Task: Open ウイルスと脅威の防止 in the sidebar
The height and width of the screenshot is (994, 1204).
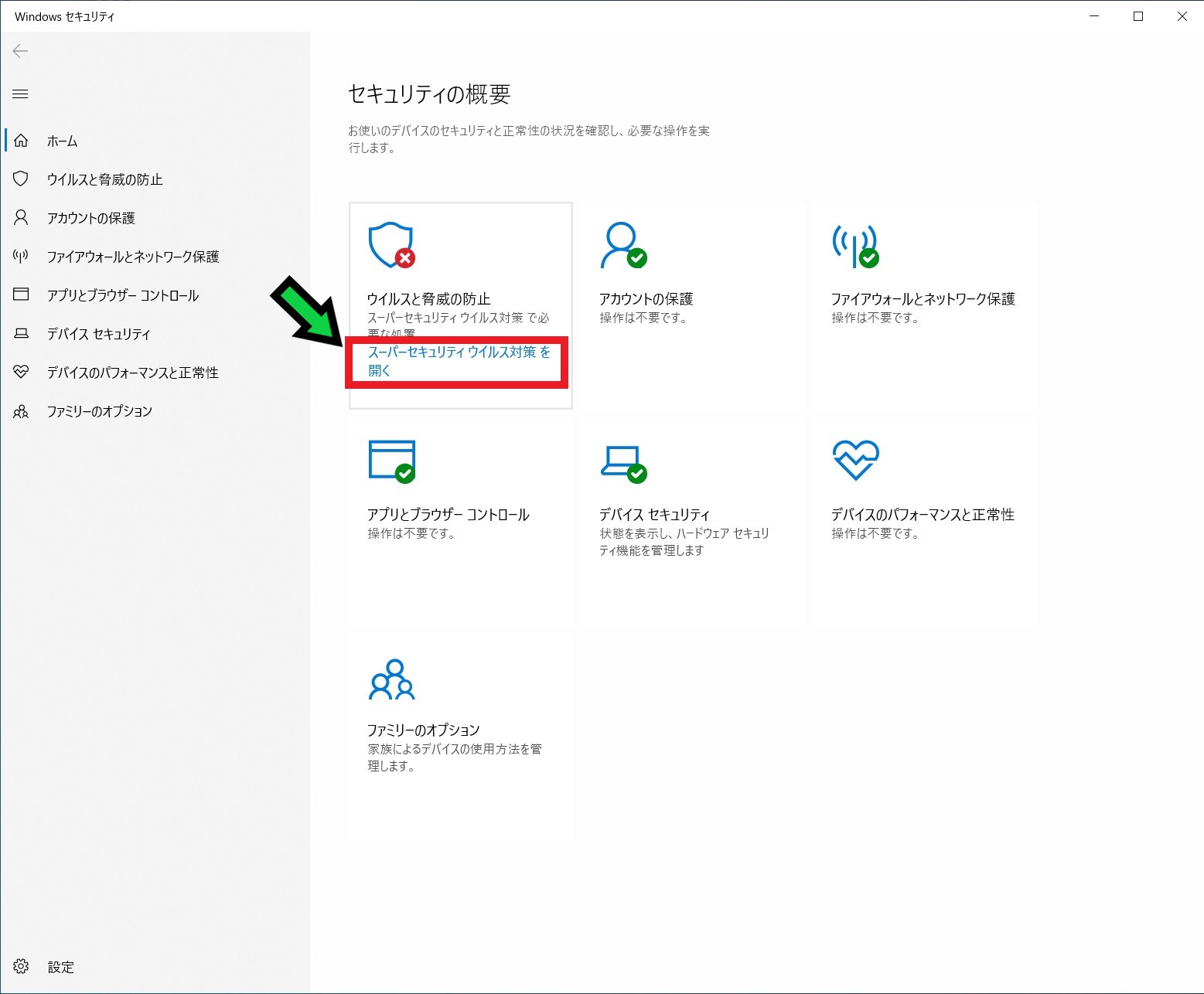Action: pyautogui.click(x=104, y=180)
